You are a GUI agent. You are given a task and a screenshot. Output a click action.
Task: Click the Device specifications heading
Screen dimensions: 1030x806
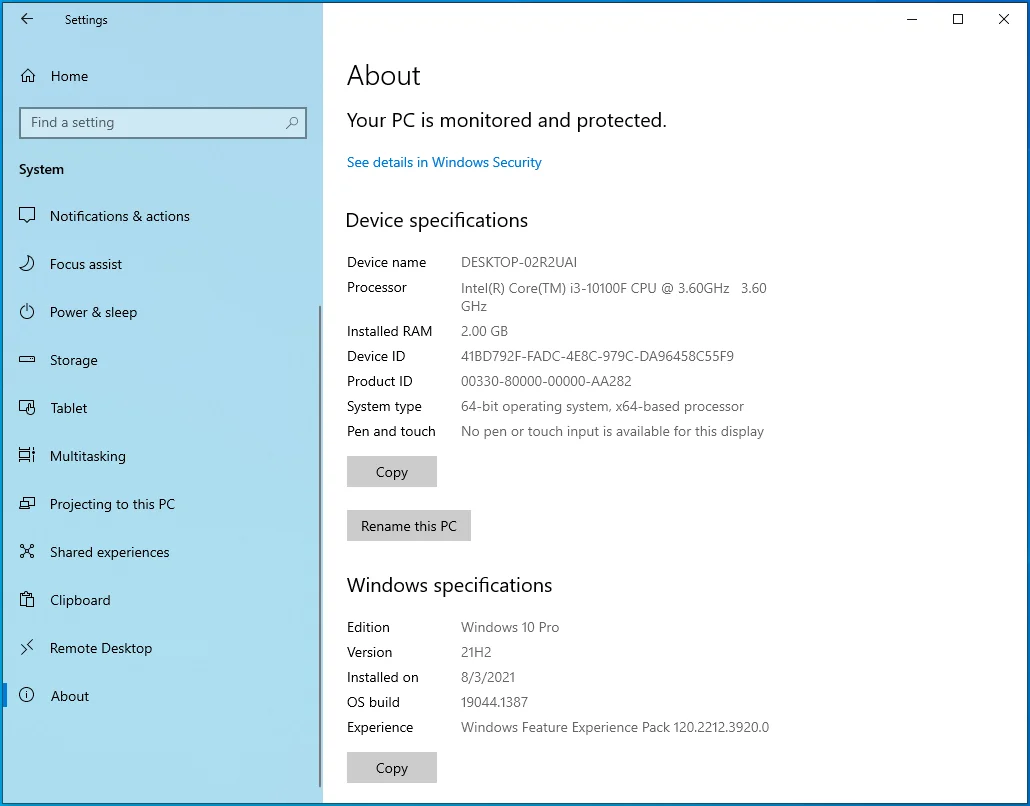coord(437,220)
